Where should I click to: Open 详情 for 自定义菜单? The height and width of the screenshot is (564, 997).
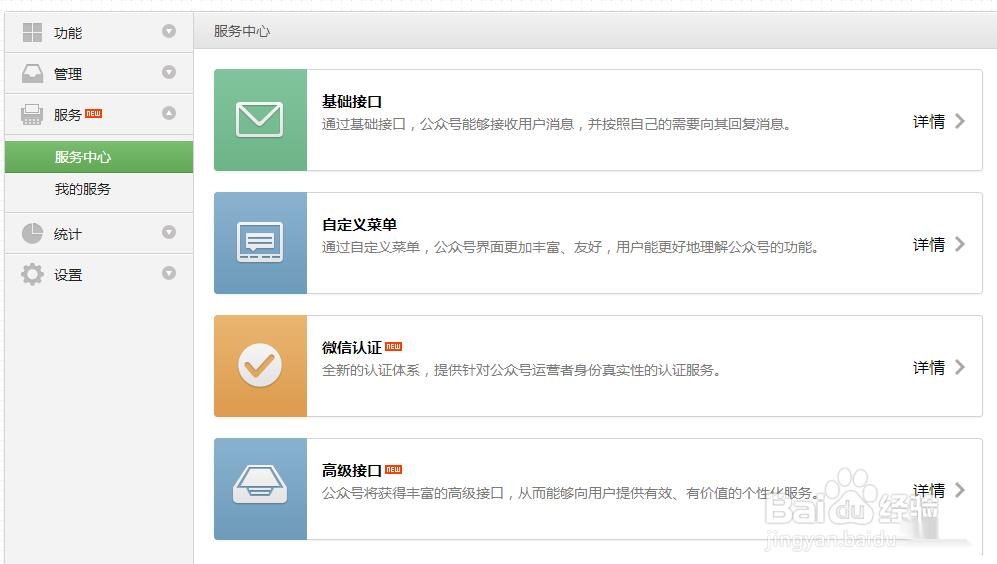pos(929,245)
